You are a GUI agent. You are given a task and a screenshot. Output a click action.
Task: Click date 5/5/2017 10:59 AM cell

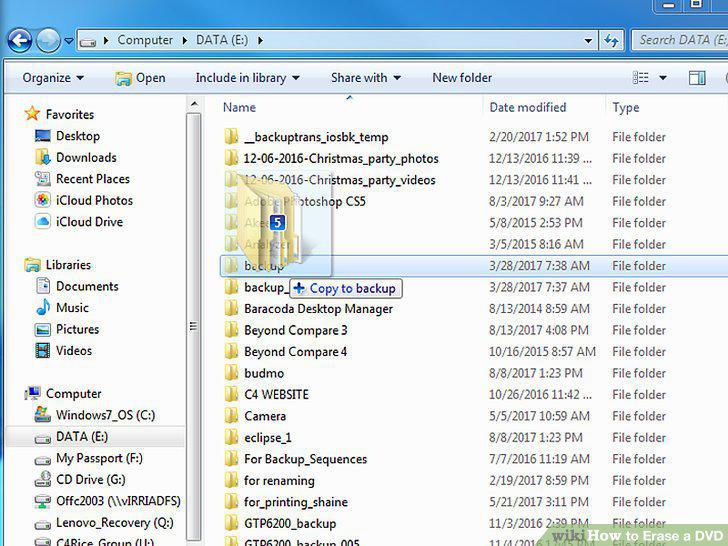point(539,416)
